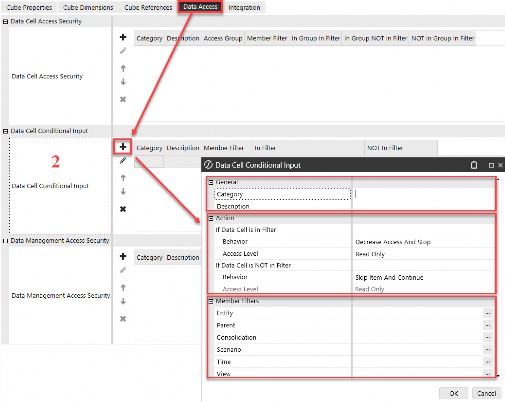This screenshot has width=505, height=402.
Task: Confirm dialog with OK button
Action: [x=454, y=393]
